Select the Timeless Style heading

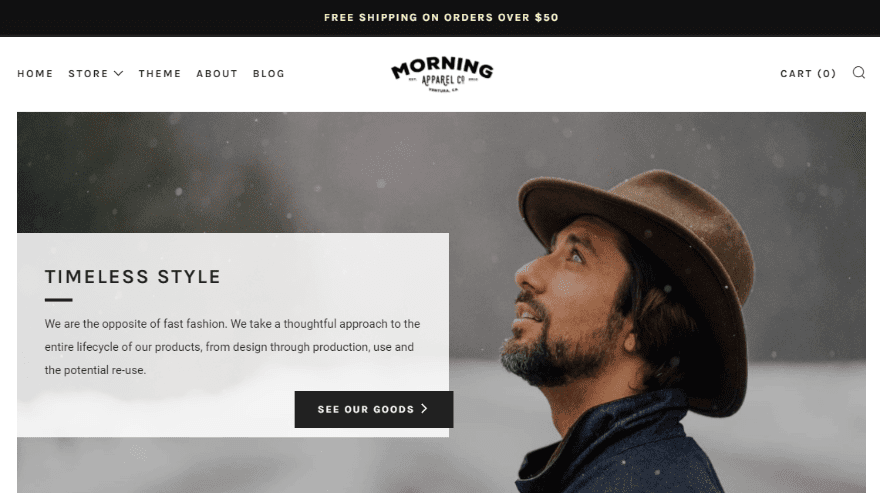point(132,277)
